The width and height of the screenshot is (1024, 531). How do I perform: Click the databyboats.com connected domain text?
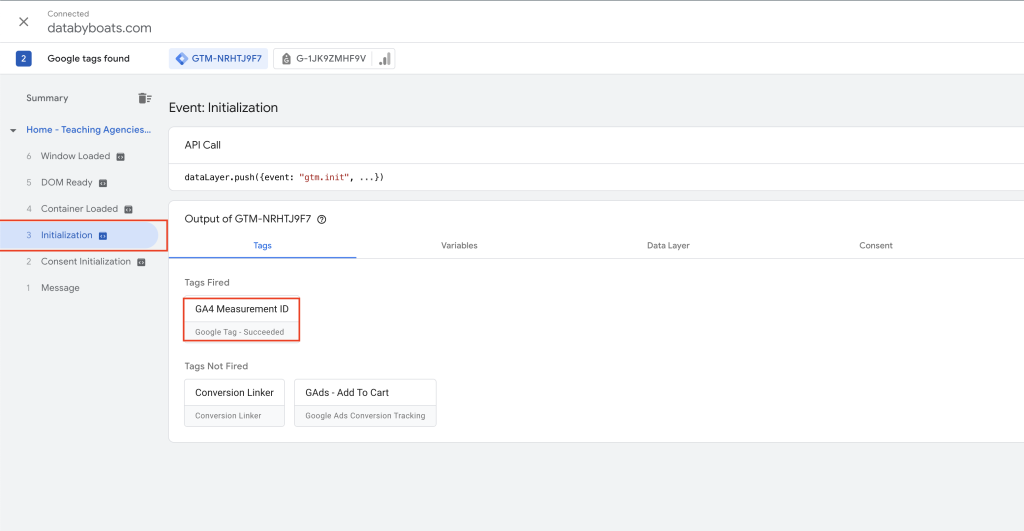point(99,28)
